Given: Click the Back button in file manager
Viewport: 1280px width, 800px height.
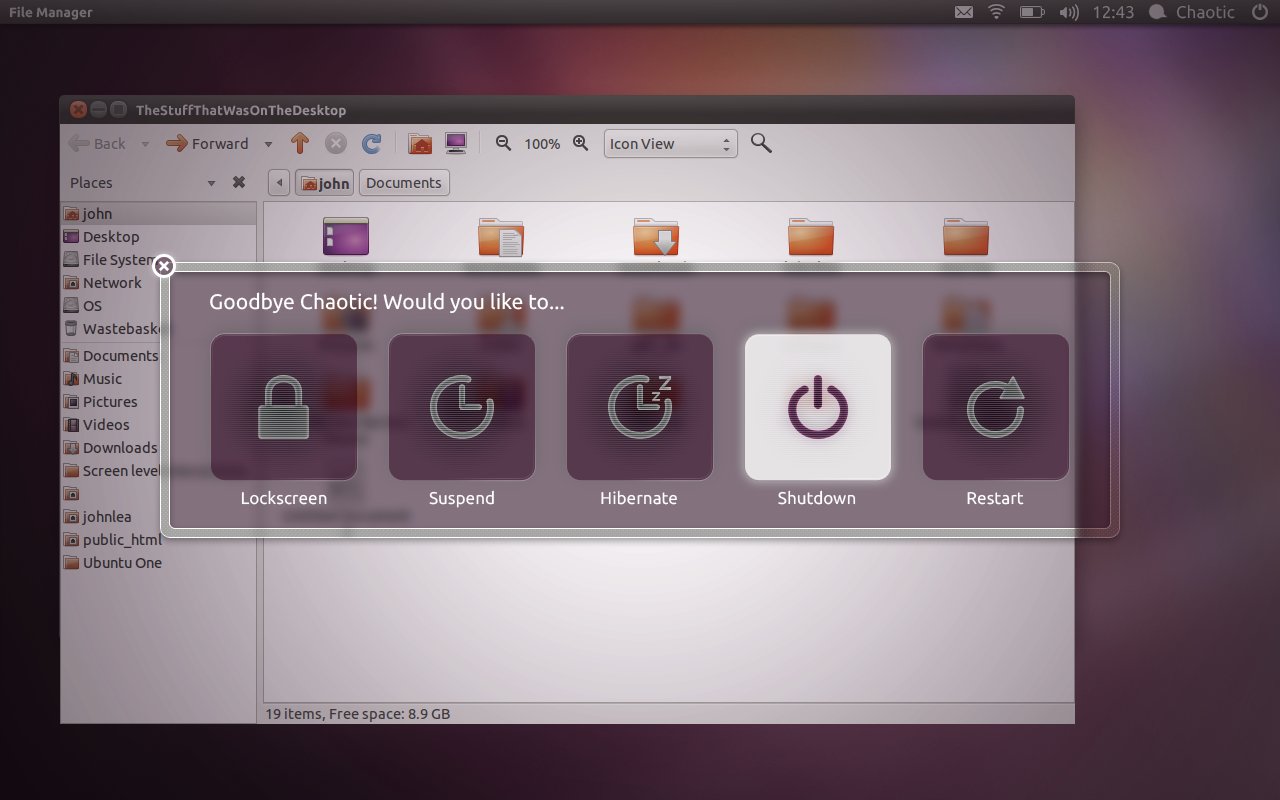Looking at the screenshot, I should tap(97, 144).
